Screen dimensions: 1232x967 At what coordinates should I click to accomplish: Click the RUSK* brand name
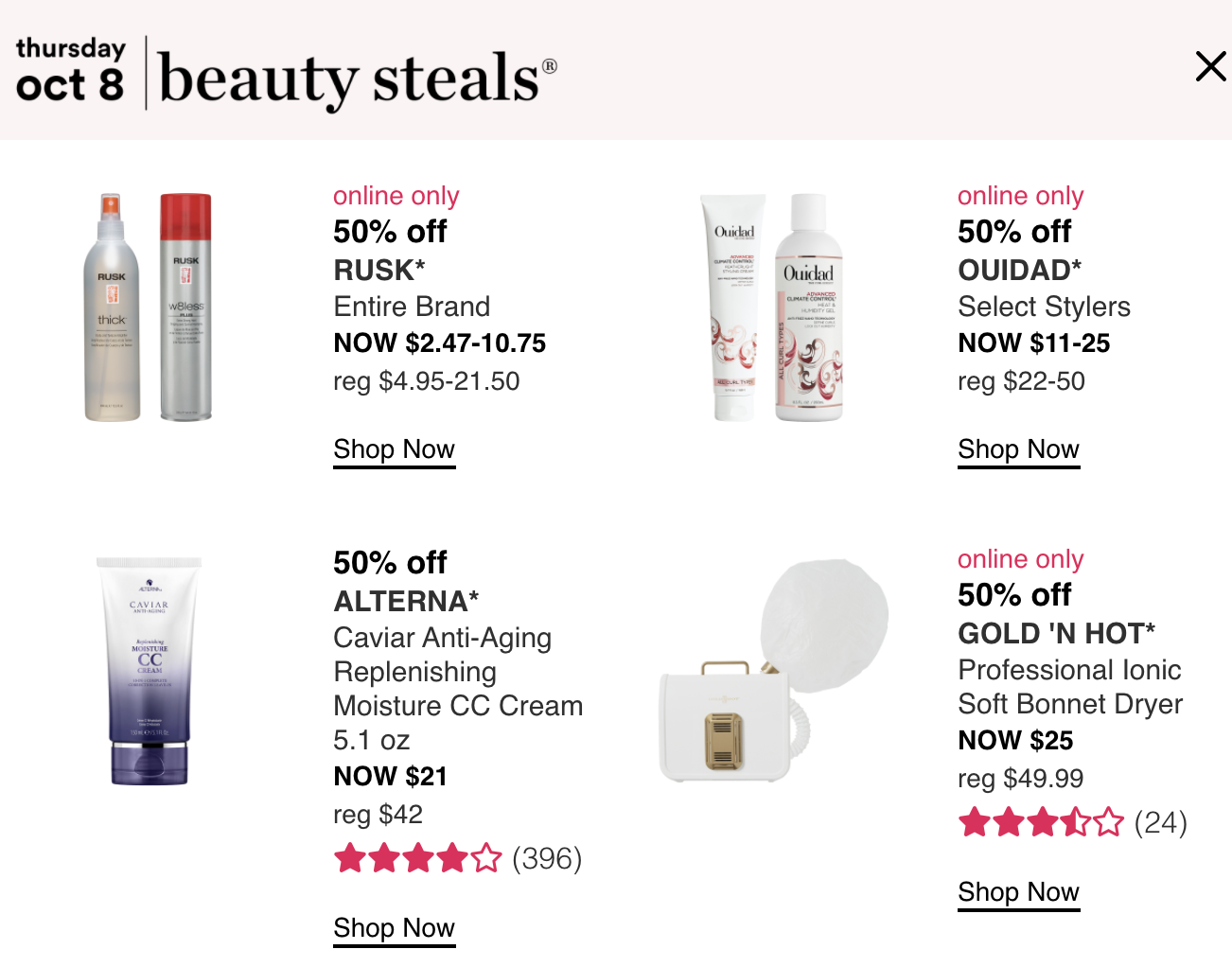pyautogui.click(x=379, y=270)
